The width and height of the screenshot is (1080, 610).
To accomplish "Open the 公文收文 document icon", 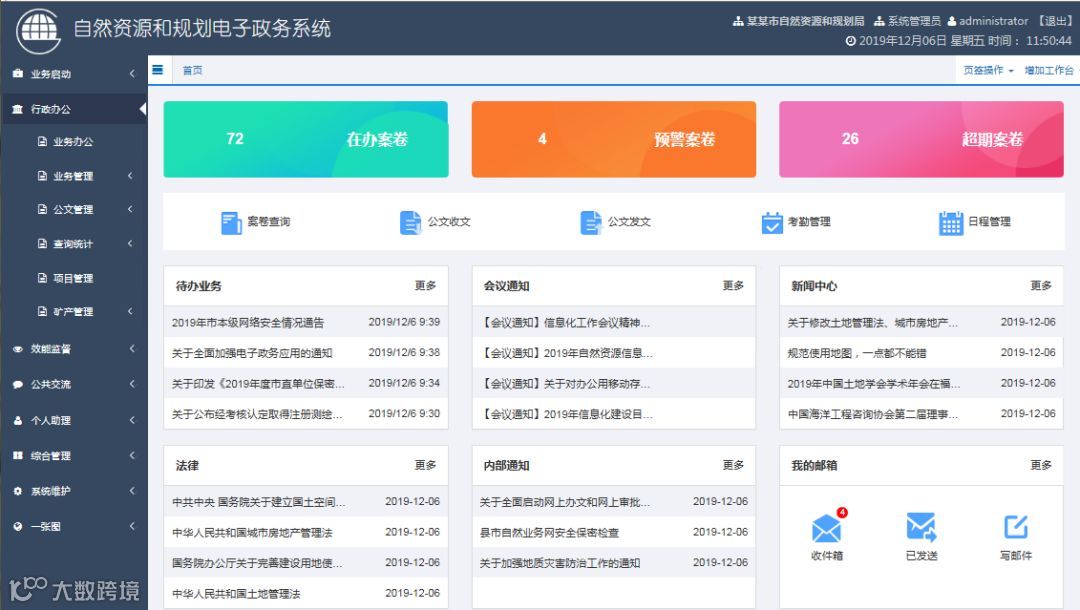I will (x=411, y=222).
